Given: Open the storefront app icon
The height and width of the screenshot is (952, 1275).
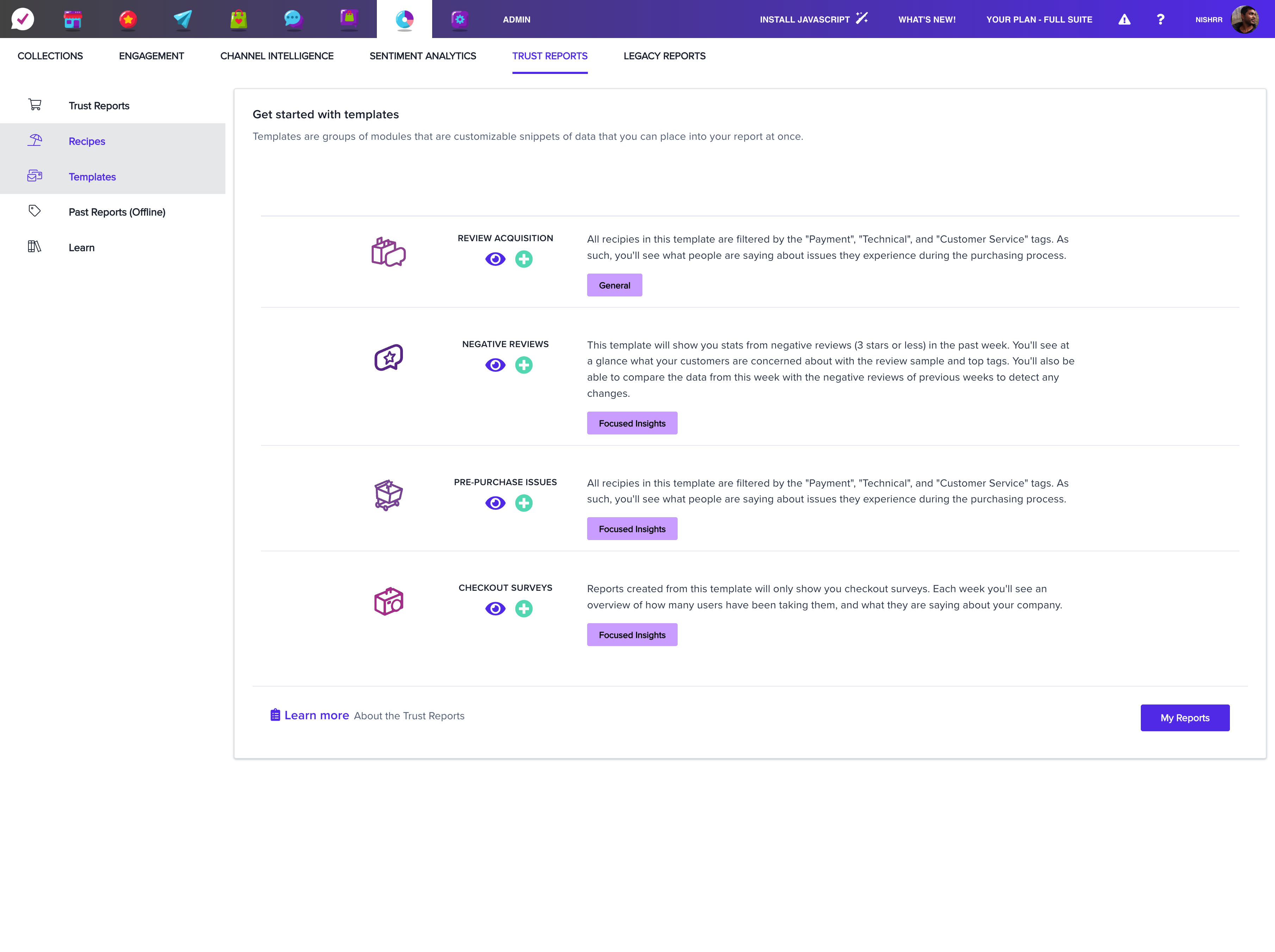Looking at the screenshot, I should 73,19.
